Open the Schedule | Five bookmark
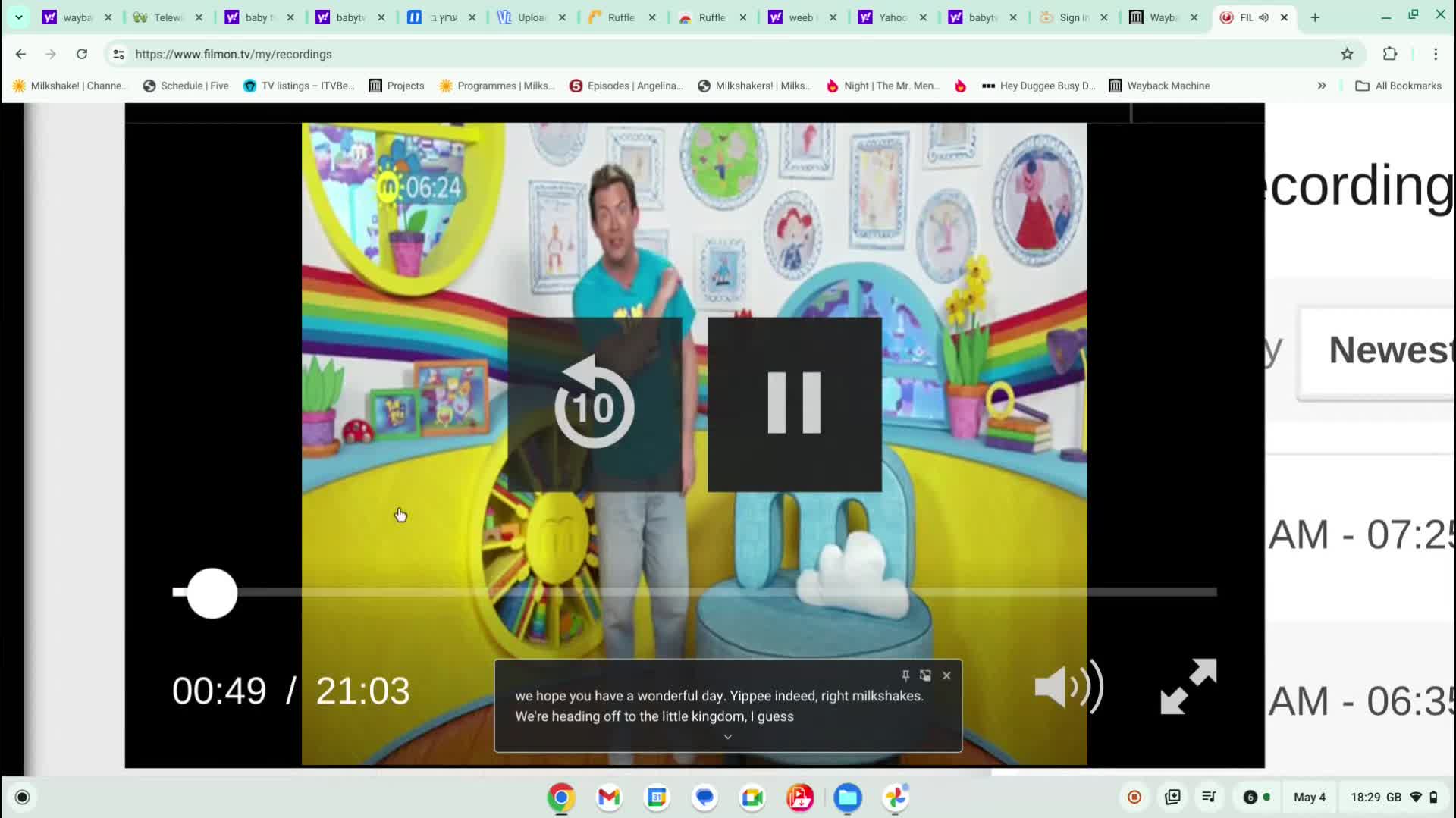The height and width of the screenshot is (818, 1456). pyautogui.click(x=184, y=86)
